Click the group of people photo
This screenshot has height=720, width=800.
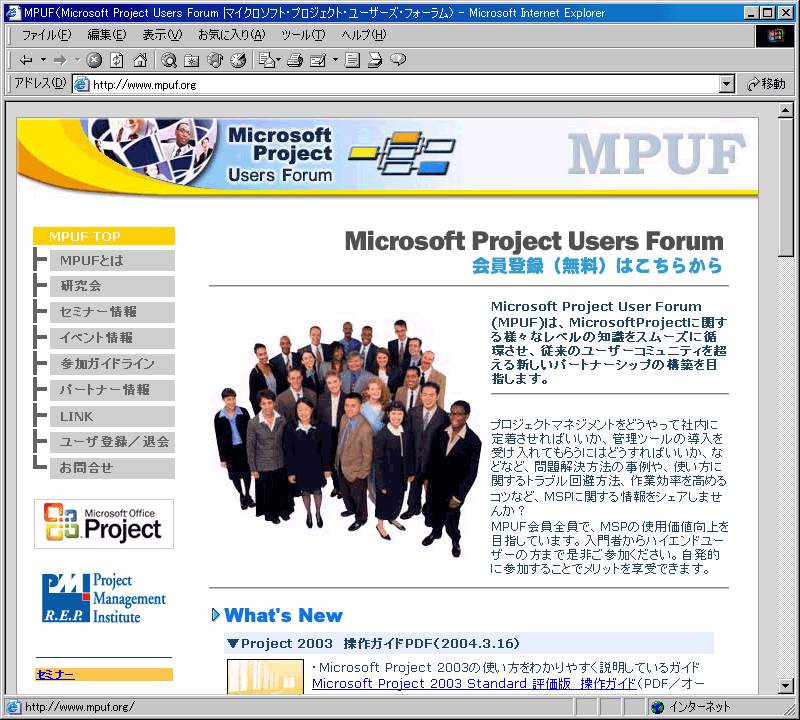(x=347, y=437)
